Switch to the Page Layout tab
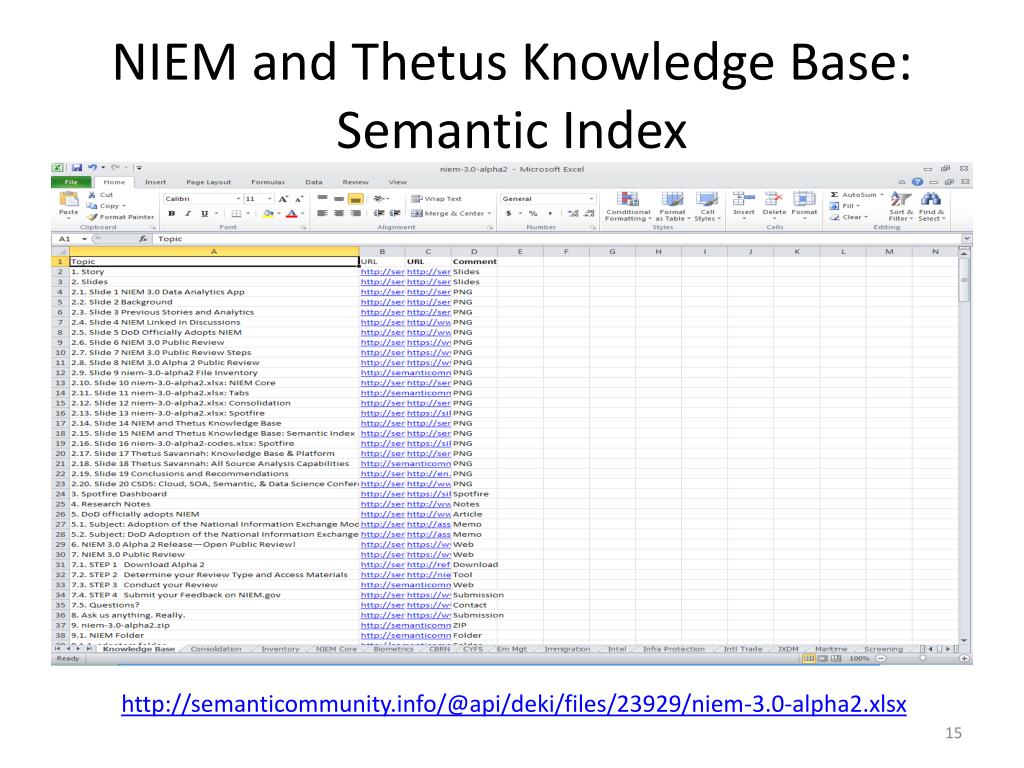 (x=208, y=182)
